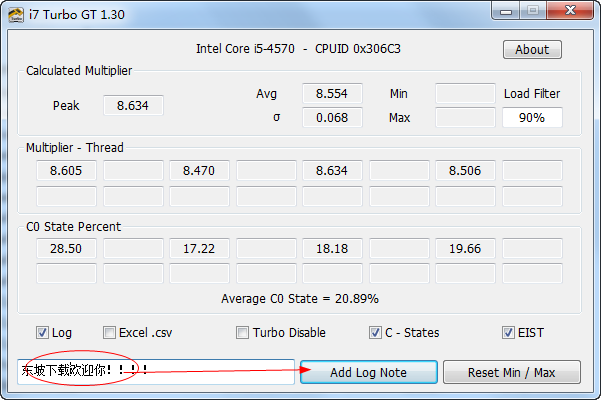Select the sigma value 0.068
601x400 pixels.
coord(332,118)
